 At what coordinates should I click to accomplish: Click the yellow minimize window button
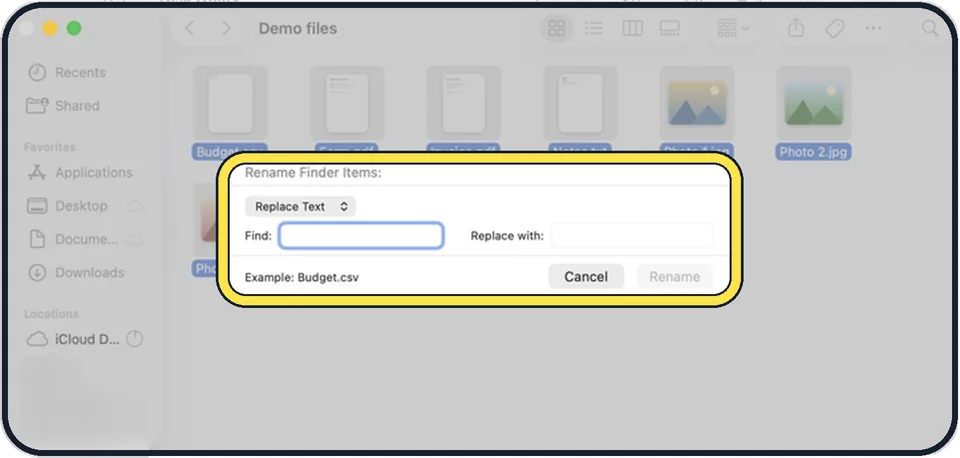(50, 28)
